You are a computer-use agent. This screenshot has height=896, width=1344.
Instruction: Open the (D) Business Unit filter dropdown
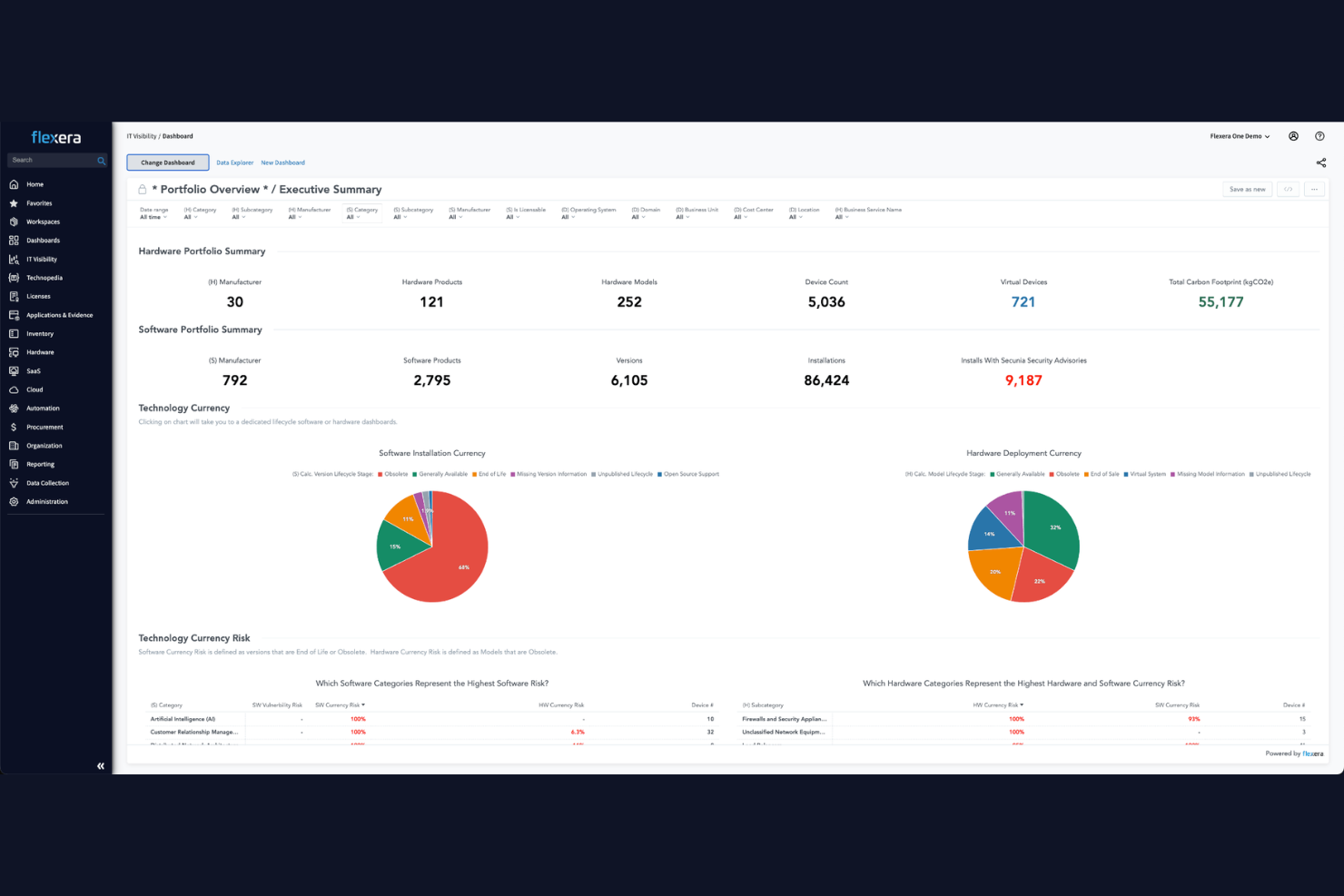tap(697, 213)
